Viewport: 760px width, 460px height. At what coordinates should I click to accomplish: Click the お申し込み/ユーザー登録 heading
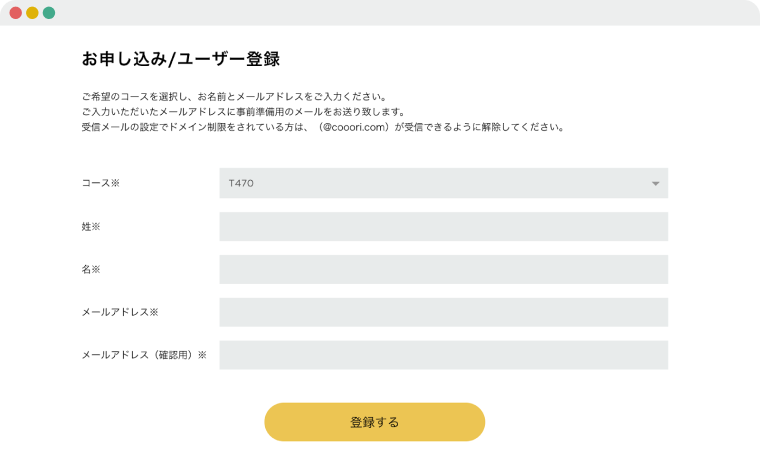180,59
